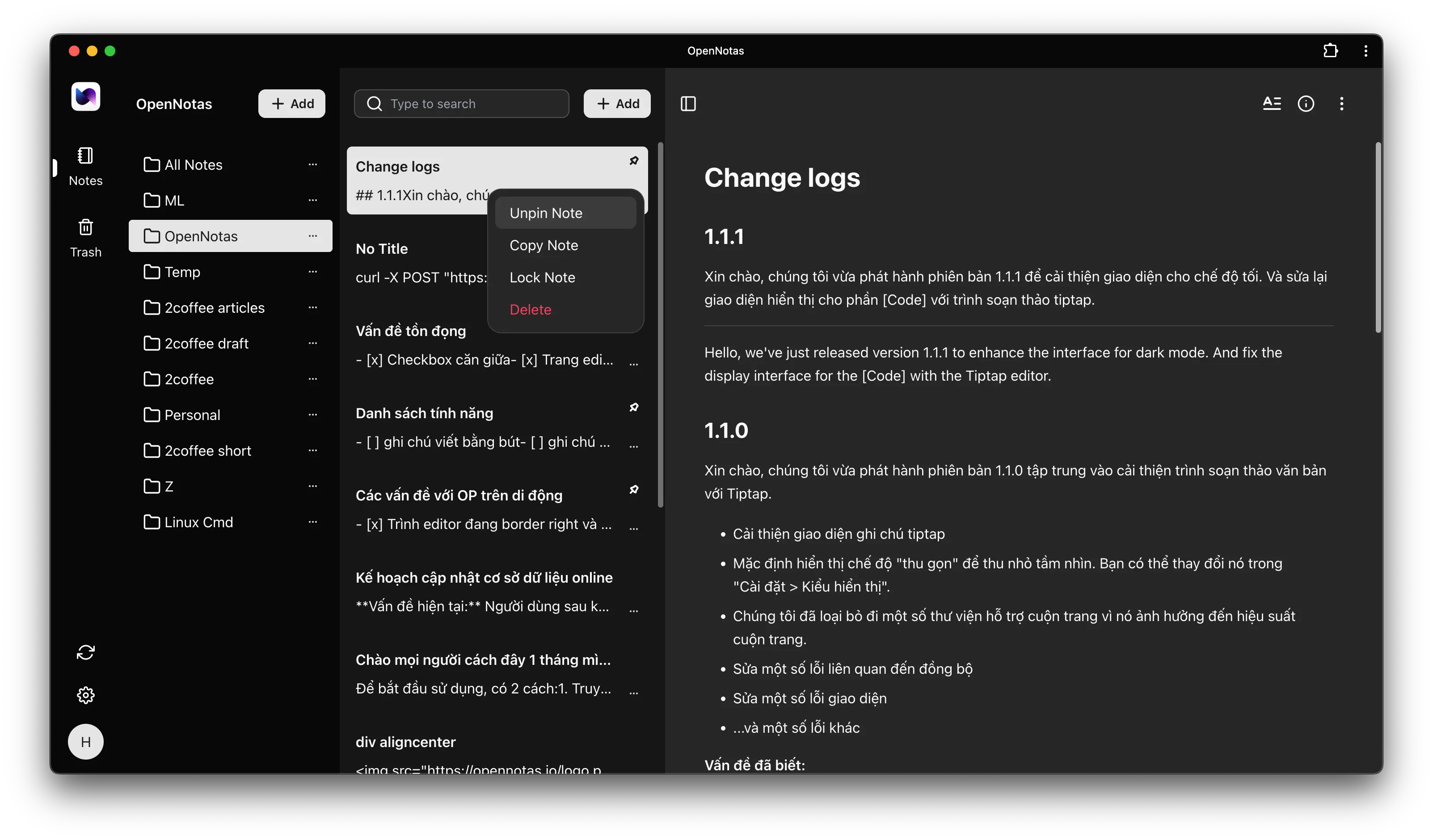Image resolution: width=1433 pixels, height=840 pixels.
Task: Open text formatting icon in editor toolbar
Action: 1272,104
